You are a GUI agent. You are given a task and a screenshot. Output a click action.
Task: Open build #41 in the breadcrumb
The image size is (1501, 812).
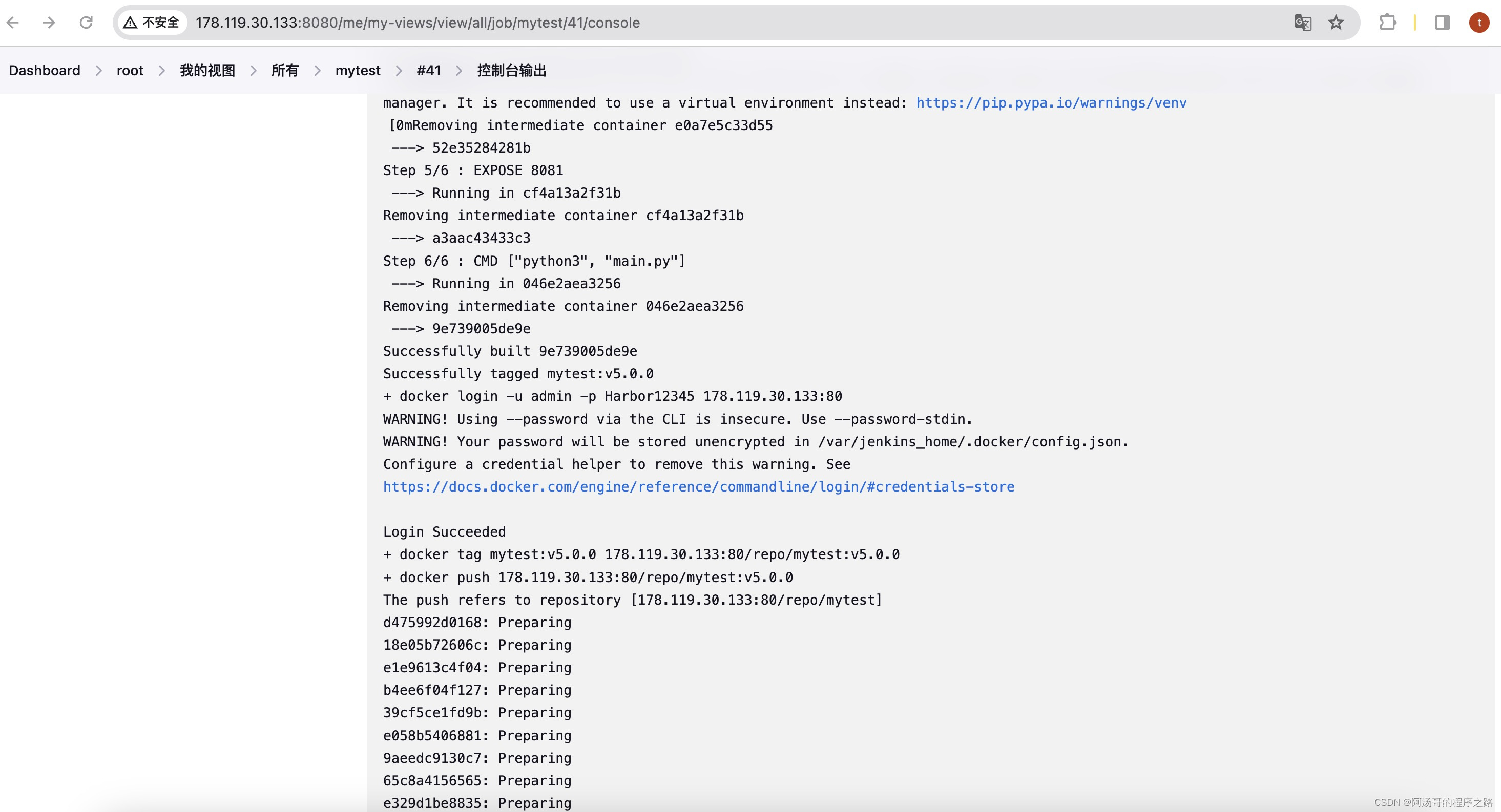point(429,71)
